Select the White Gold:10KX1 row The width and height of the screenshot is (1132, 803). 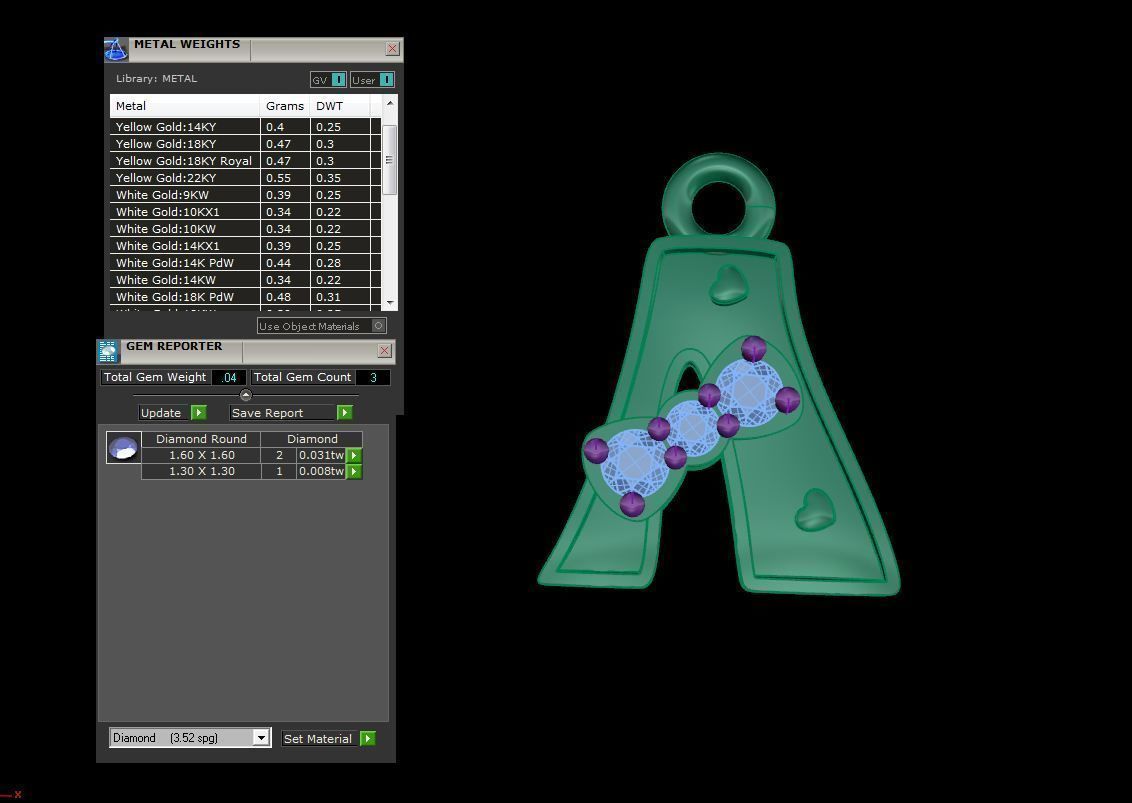(x=245, y=212)
